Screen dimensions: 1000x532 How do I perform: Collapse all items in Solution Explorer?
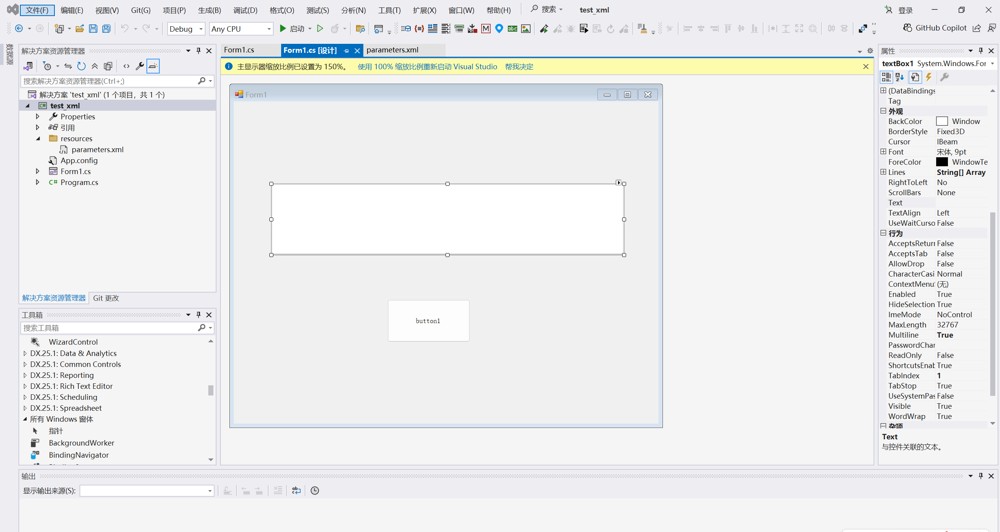[94, 66]
